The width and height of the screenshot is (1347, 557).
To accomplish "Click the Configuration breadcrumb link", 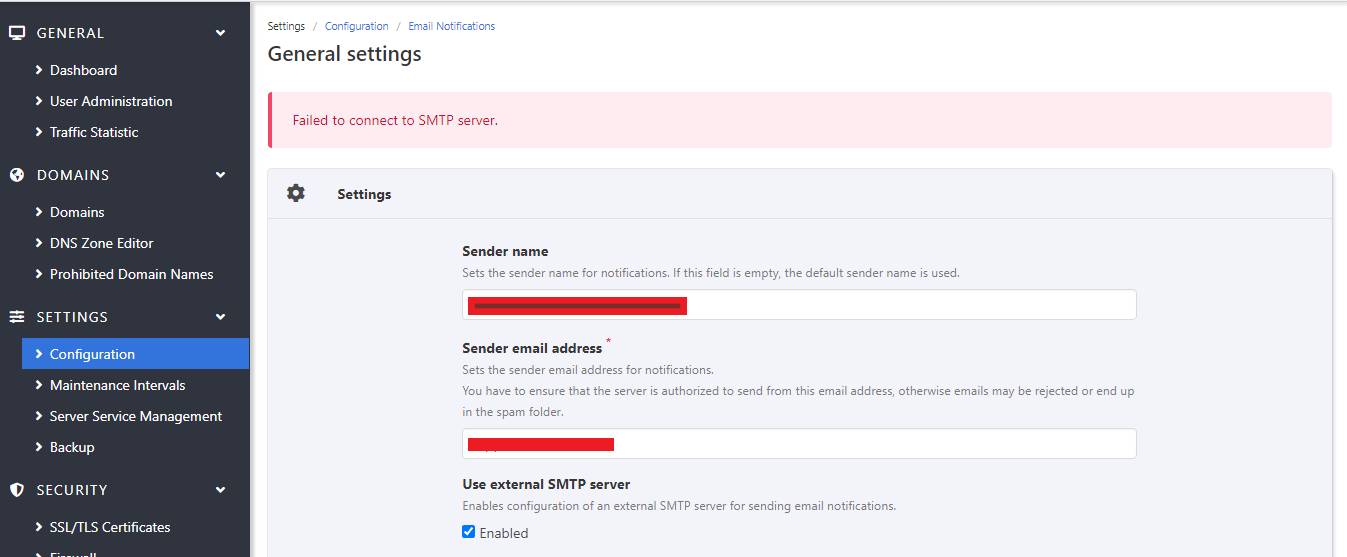I will tap(356, 26).
